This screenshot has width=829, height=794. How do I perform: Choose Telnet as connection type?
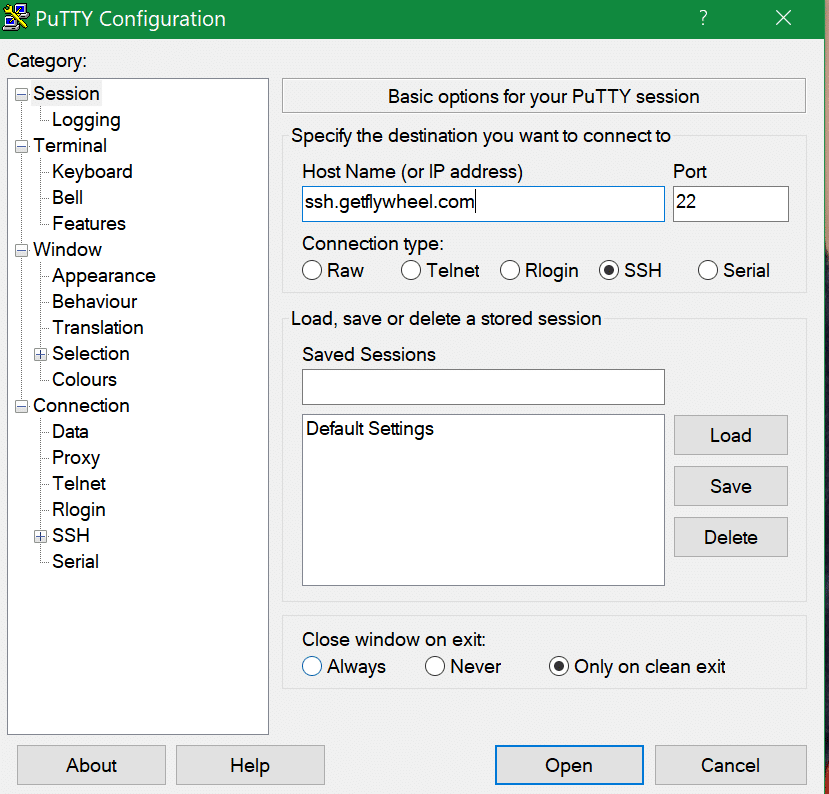pos(411,270)
